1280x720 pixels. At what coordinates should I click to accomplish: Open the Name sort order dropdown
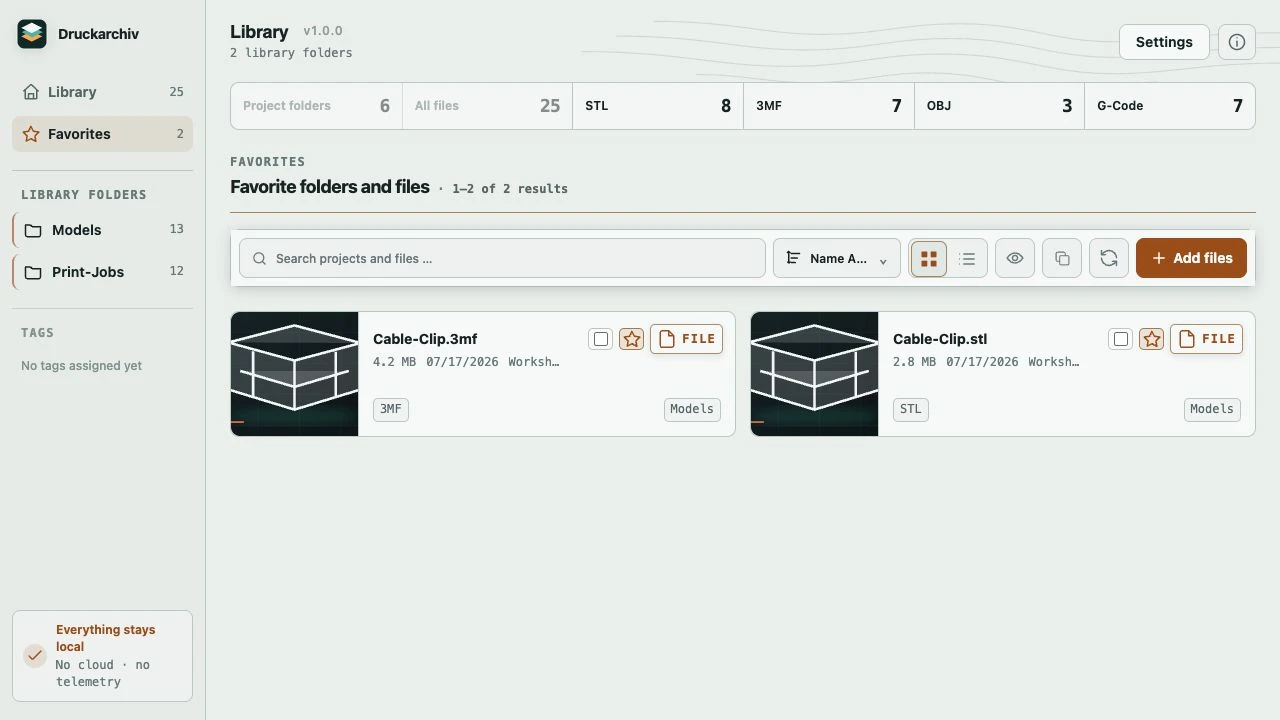(837, 258)
